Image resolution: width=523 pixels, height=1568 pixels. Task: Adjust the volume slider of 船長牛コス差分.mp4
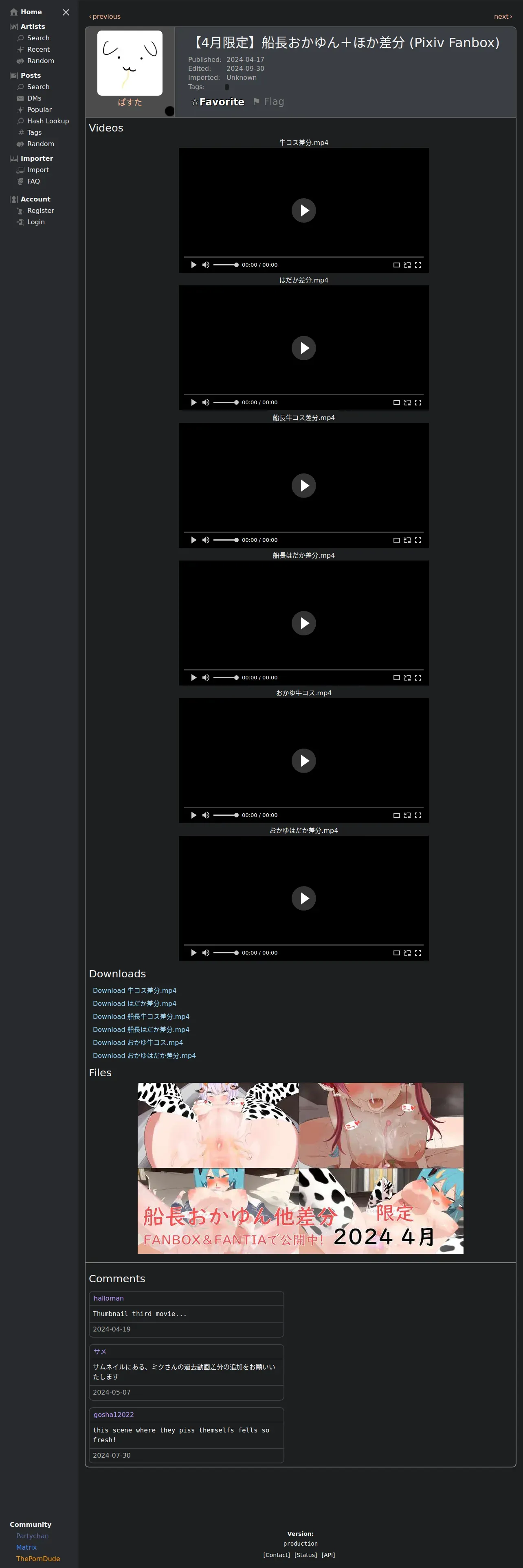click(x=225, y=540)
